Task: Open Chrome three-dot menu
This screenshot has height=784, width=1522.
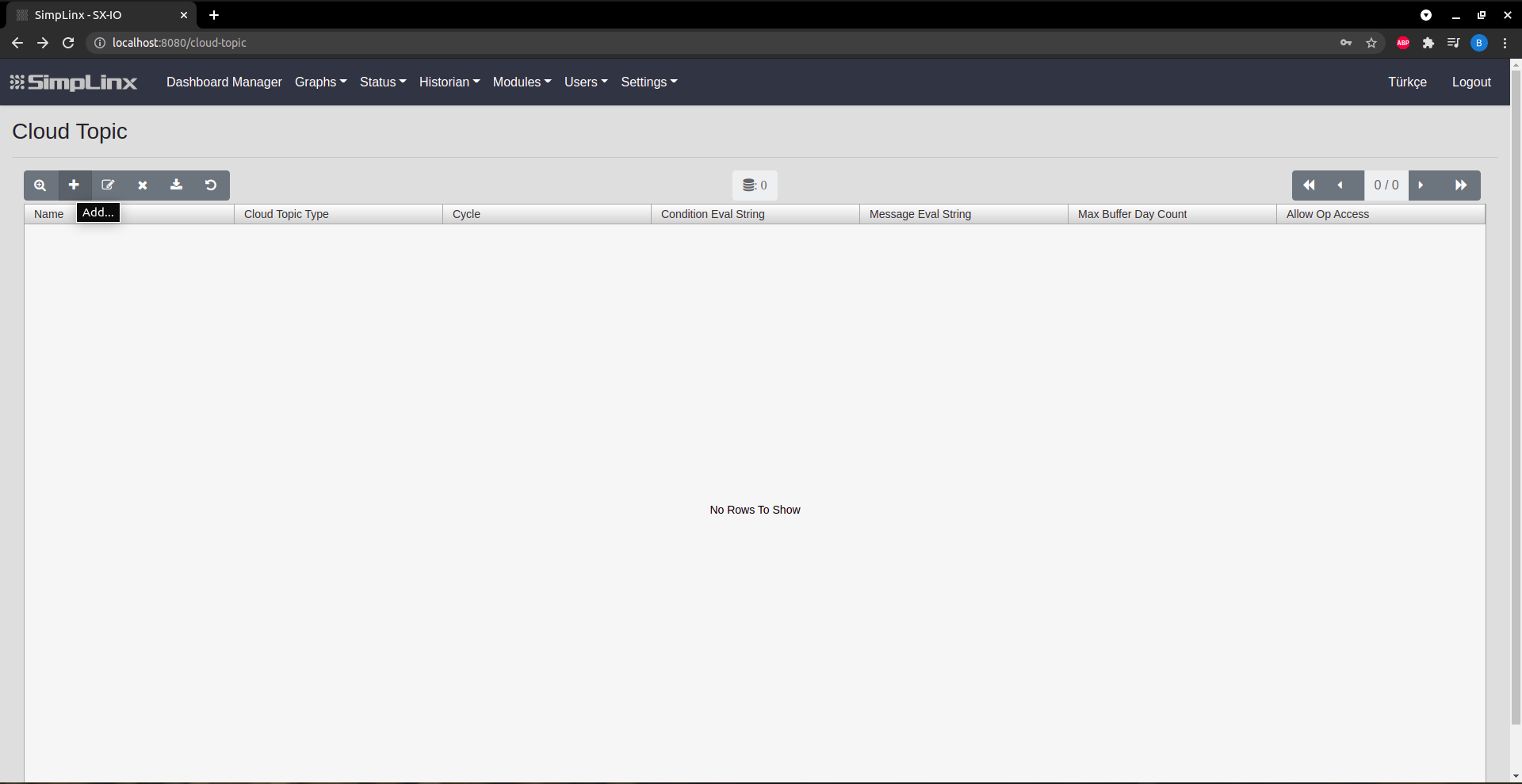Action: (x=1505, y=43)
